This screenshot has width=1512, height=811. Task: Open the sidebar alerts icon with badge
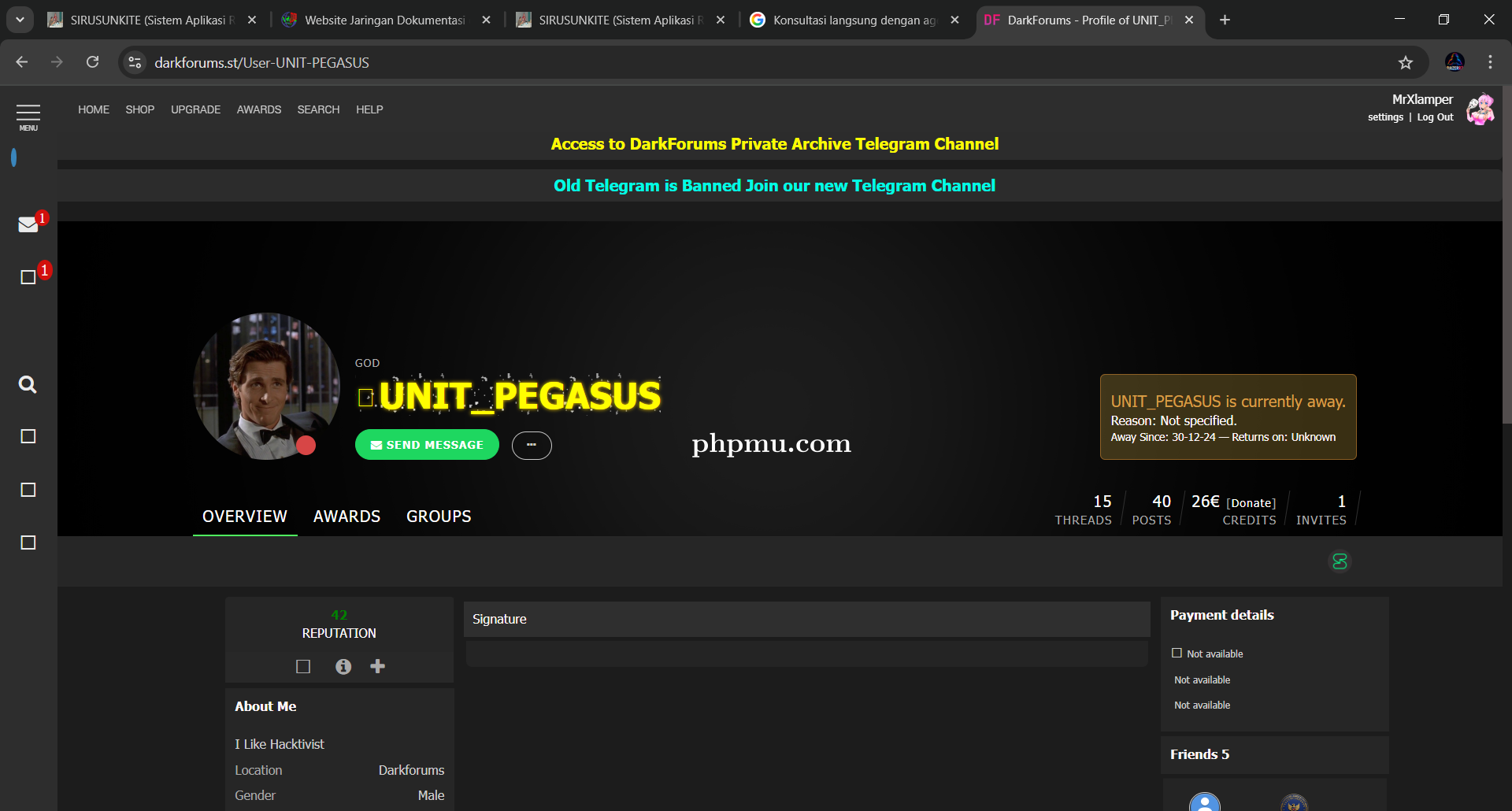point(28,276)
